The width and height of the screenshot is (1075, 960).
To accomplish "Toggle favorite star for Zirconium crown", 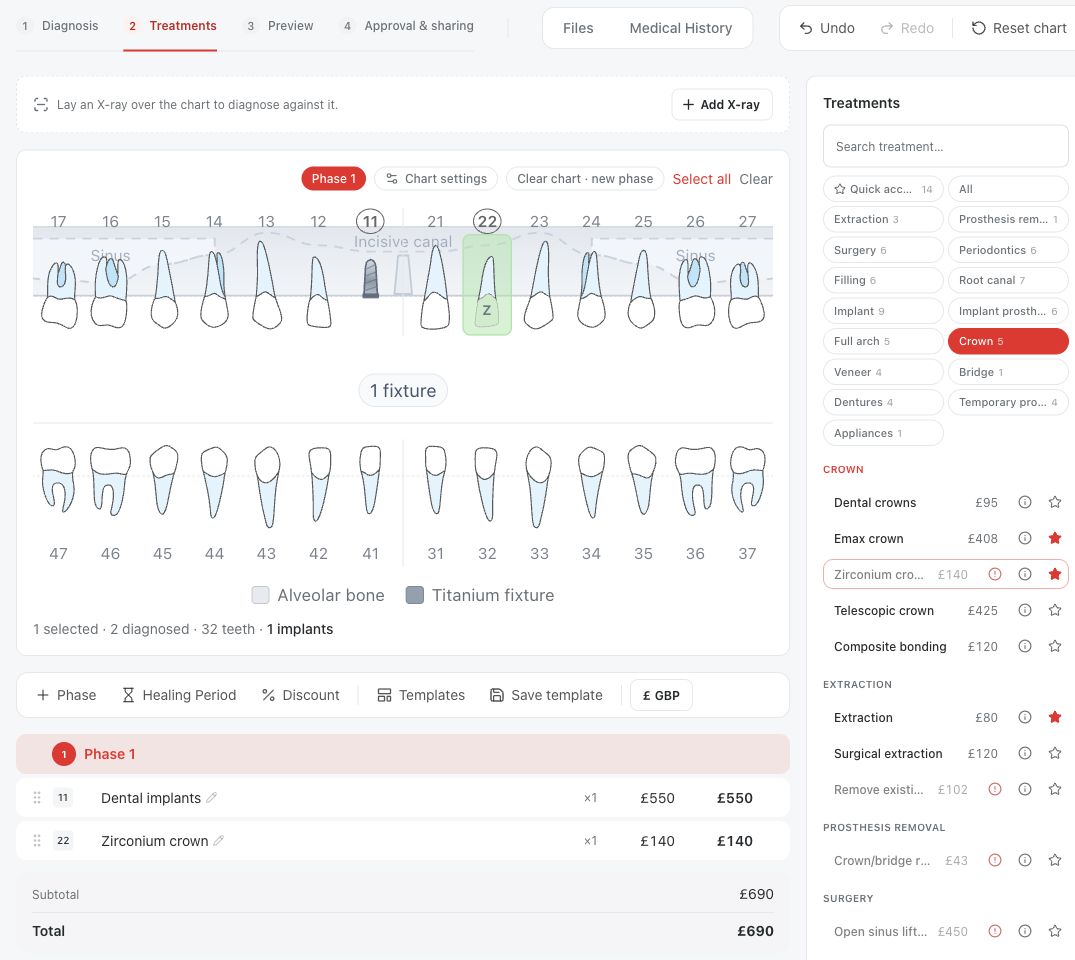I will (x=1054, y=574).
